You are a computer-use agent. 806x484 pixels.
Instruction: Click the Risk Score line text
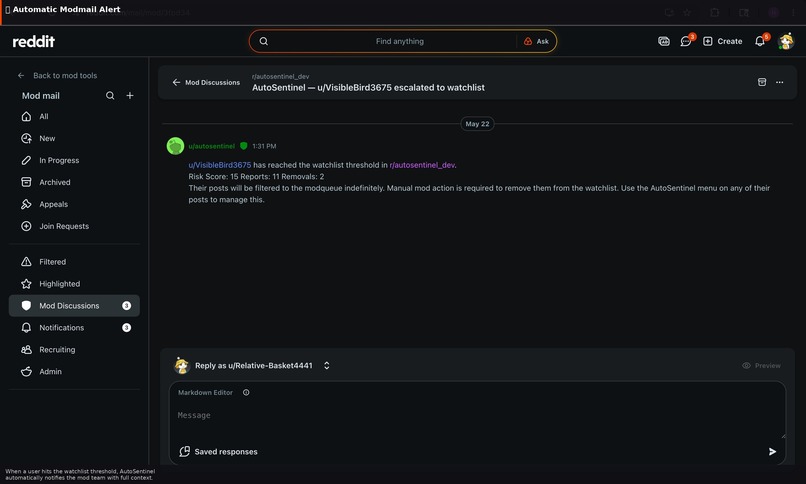pyautogui.click(x=256, y=176)
